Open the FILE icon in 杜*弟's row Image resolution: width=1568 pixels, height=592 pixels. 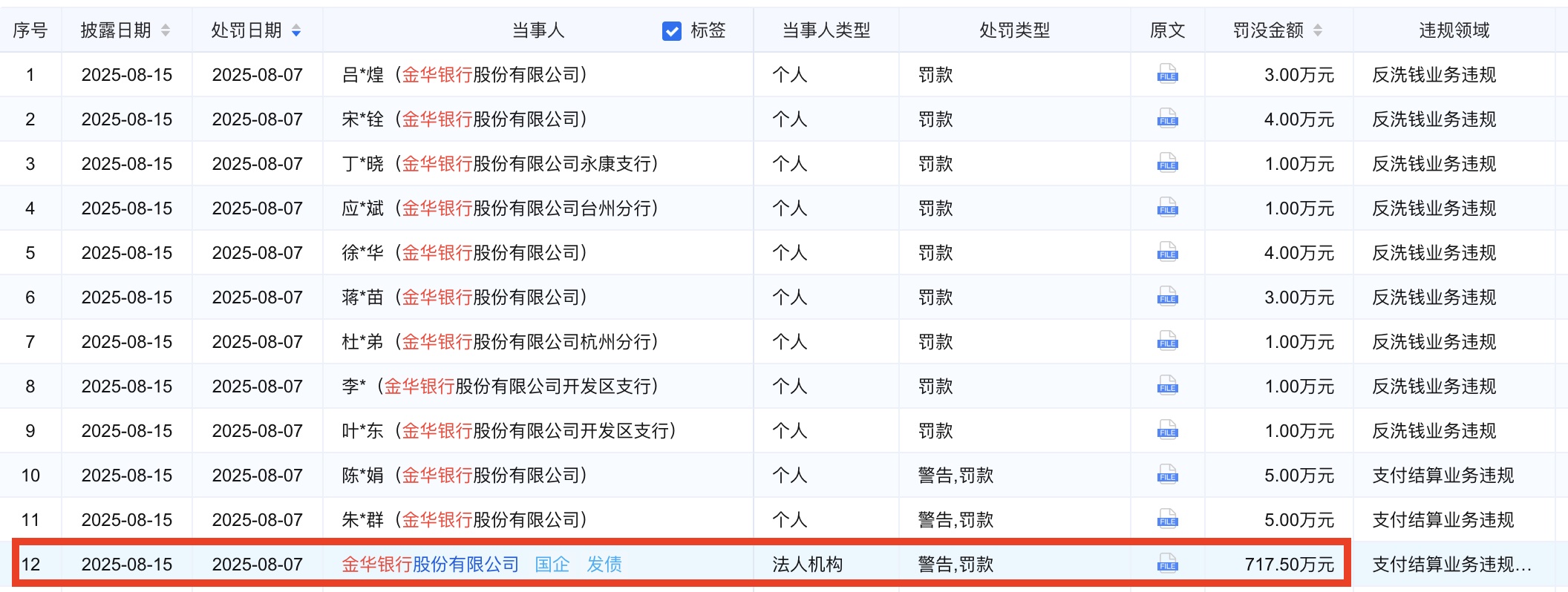coord(1167,342)
